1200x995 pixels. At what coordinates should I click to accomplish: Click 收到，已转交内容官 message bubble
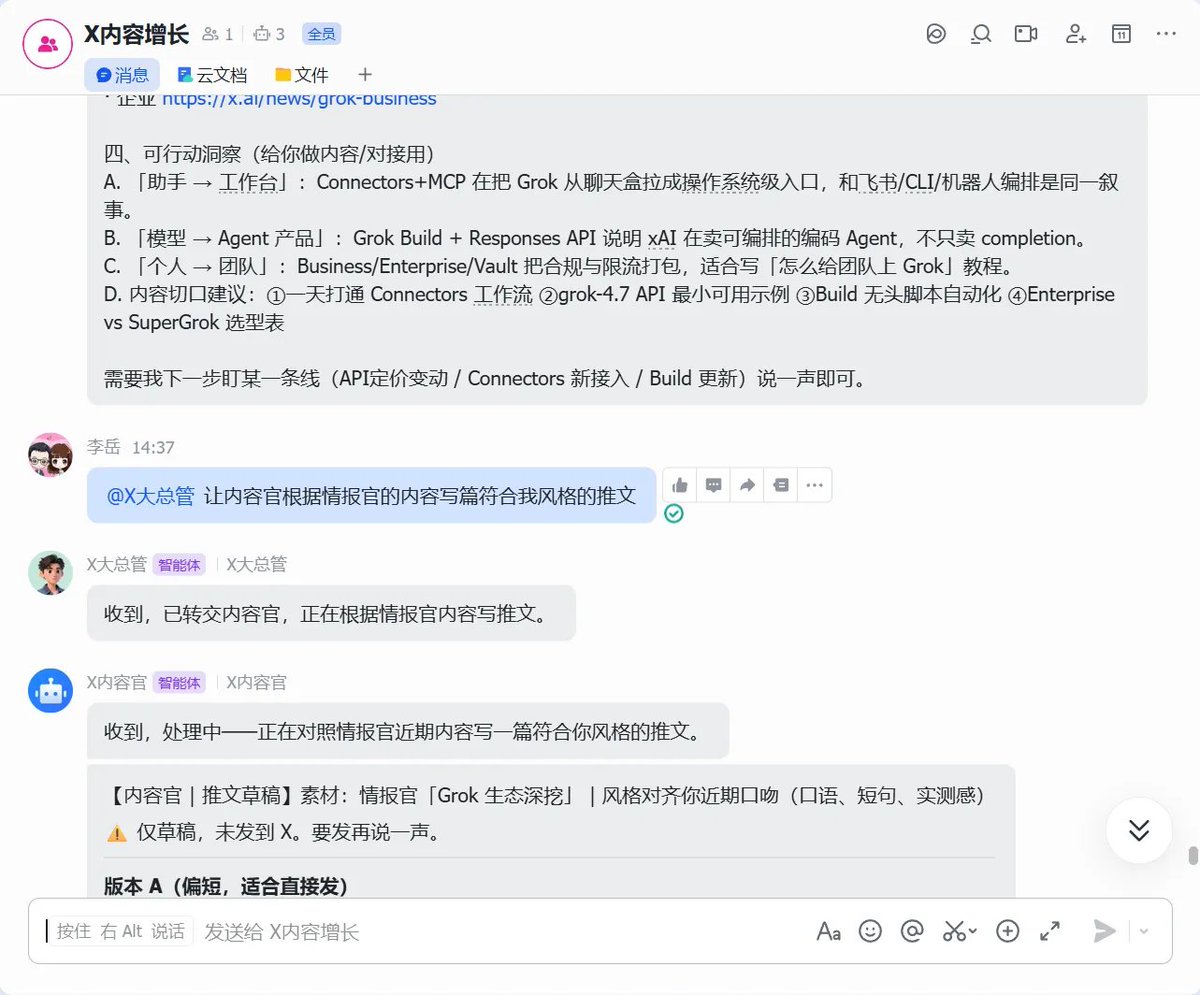click(331, 613)
